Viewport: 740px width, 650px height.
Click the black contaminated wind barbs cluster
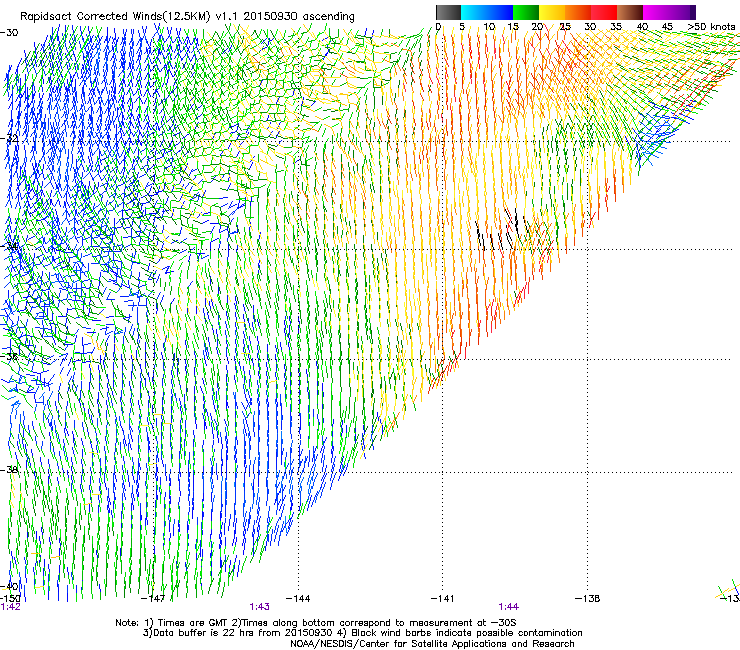tap(504, 231)
